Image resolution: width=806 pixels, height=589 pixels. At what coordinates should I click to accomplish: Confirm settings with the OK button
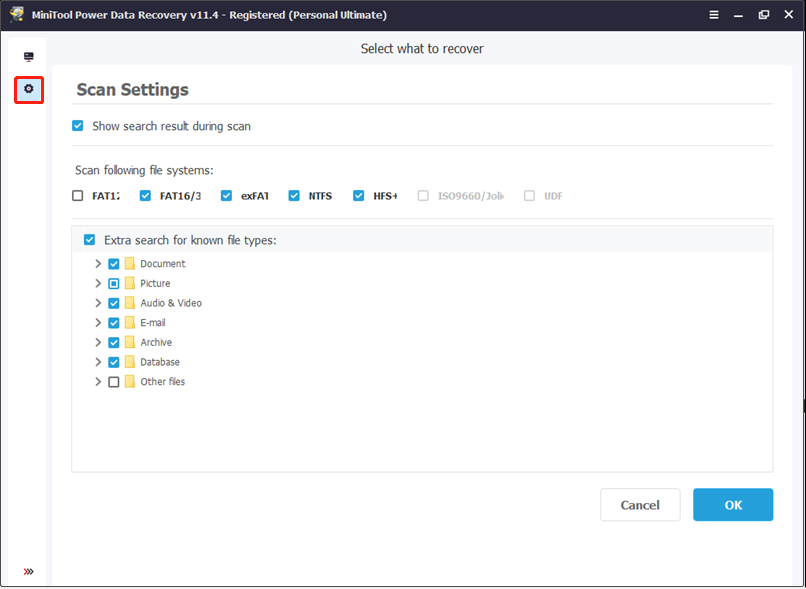[x=733, y=505]
